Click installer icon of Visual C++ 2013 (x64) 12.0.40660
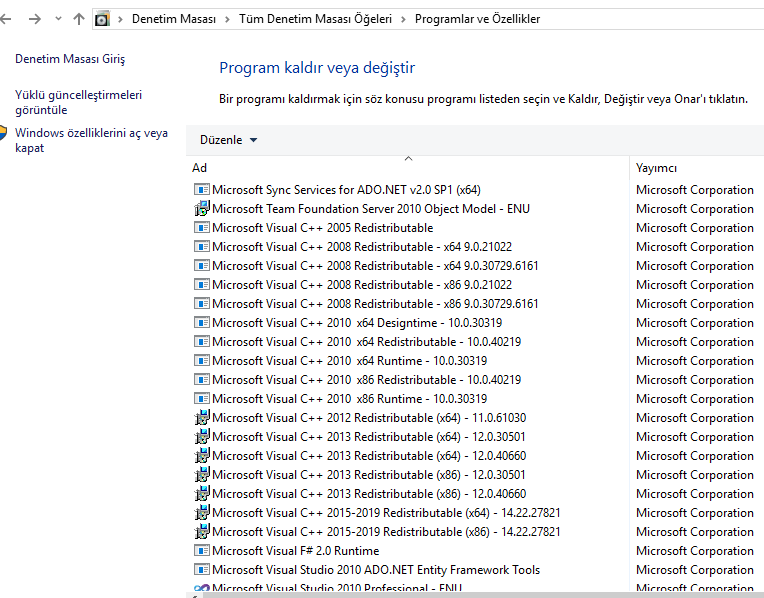 click(x=202, y=456)
